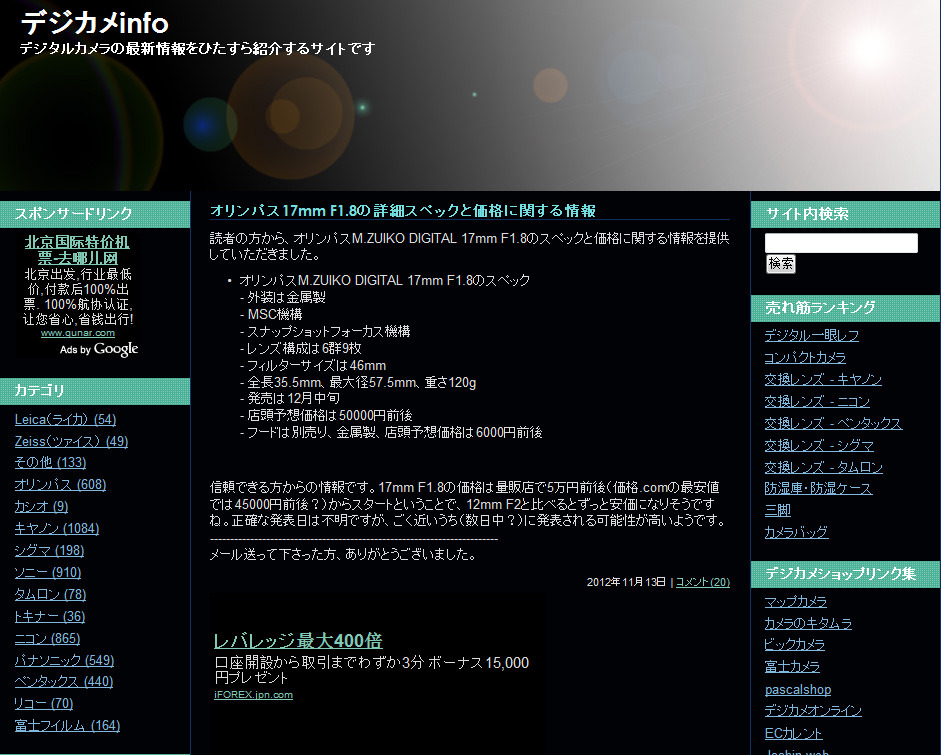
Task: Go to the ソニー (910) category
Action: (x=47, y=572)
